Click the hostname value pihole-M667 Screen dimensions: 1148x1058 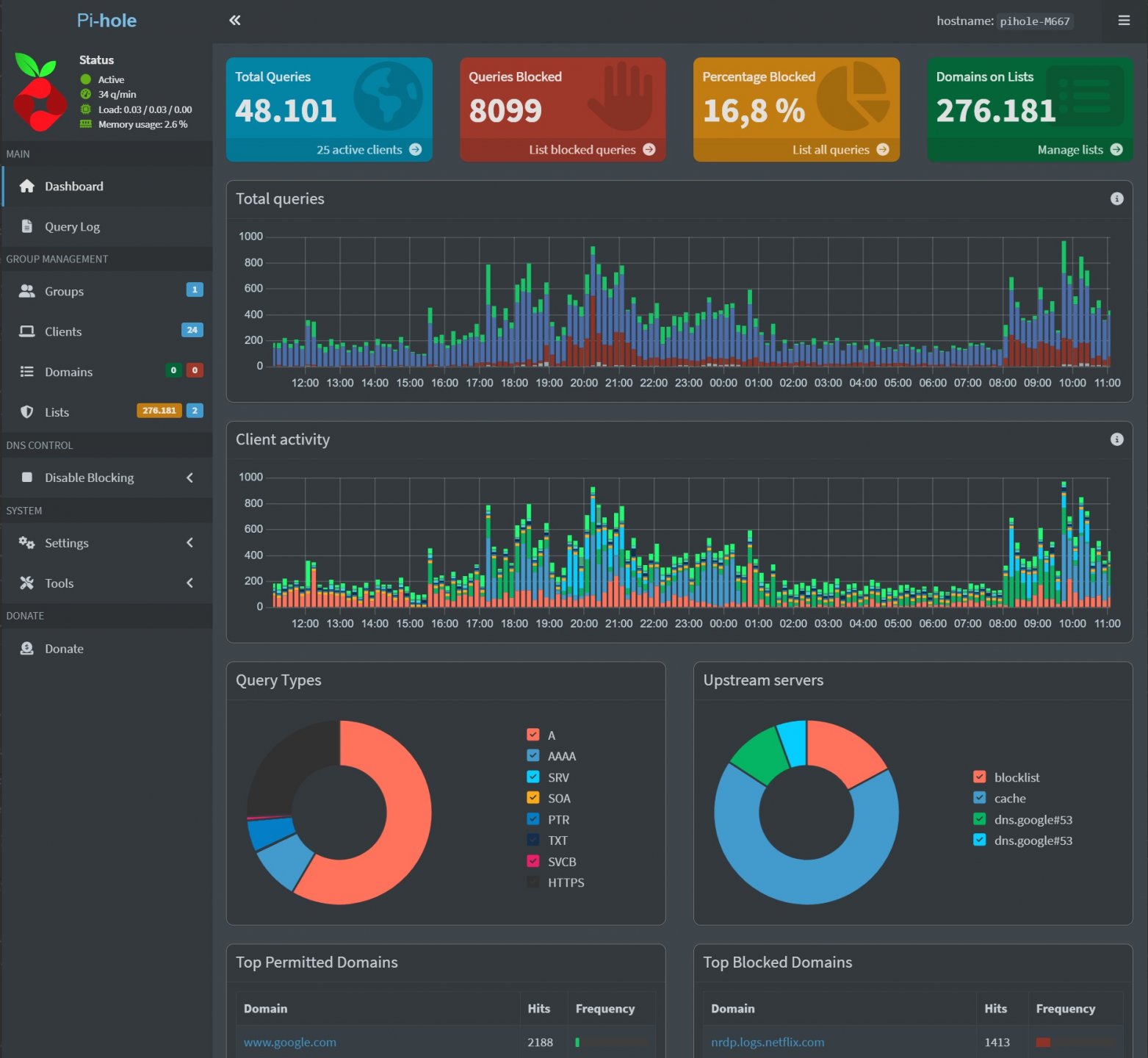click(1035, 21)
